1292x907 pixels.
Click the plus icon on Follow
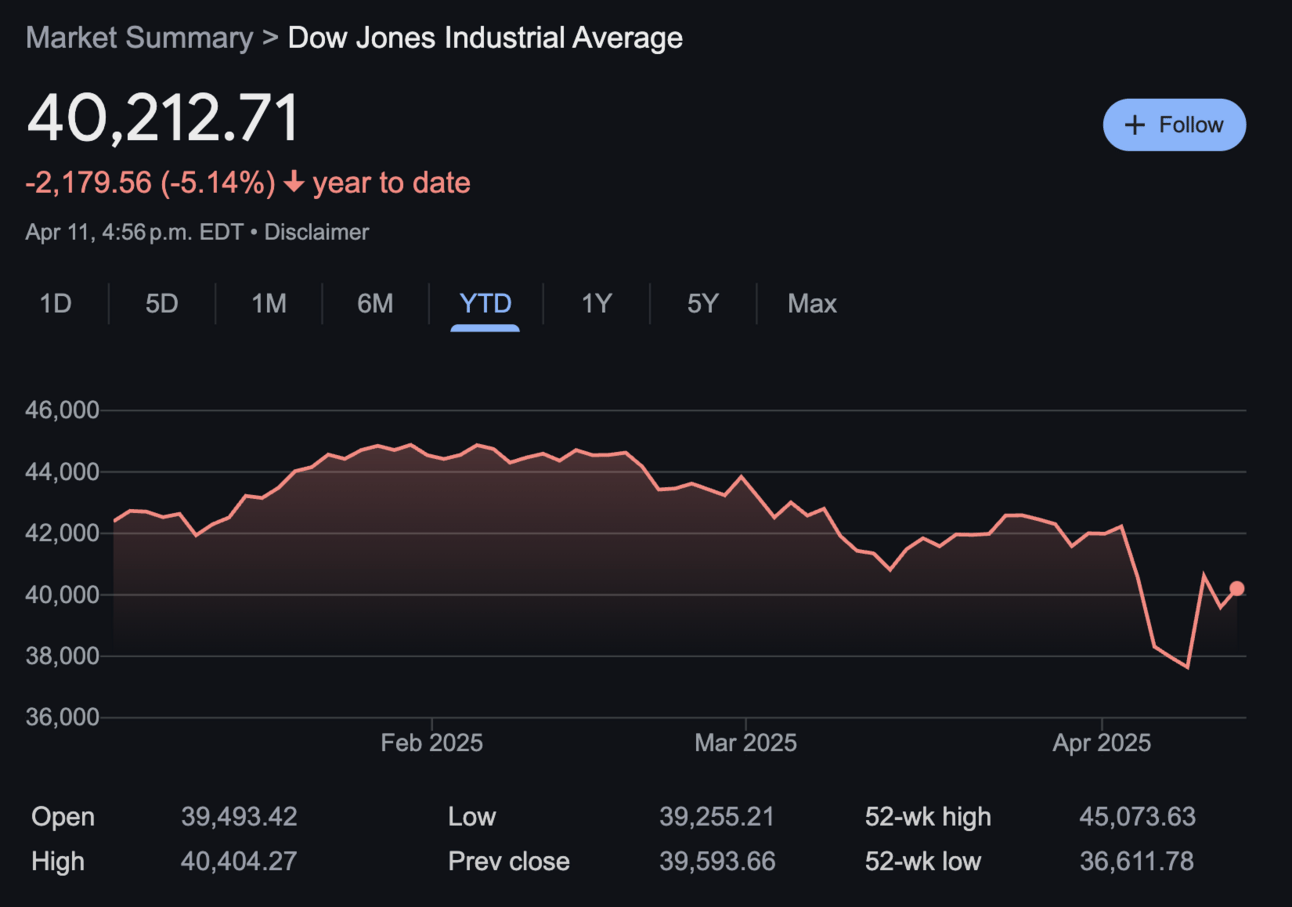click(1134, 125)
